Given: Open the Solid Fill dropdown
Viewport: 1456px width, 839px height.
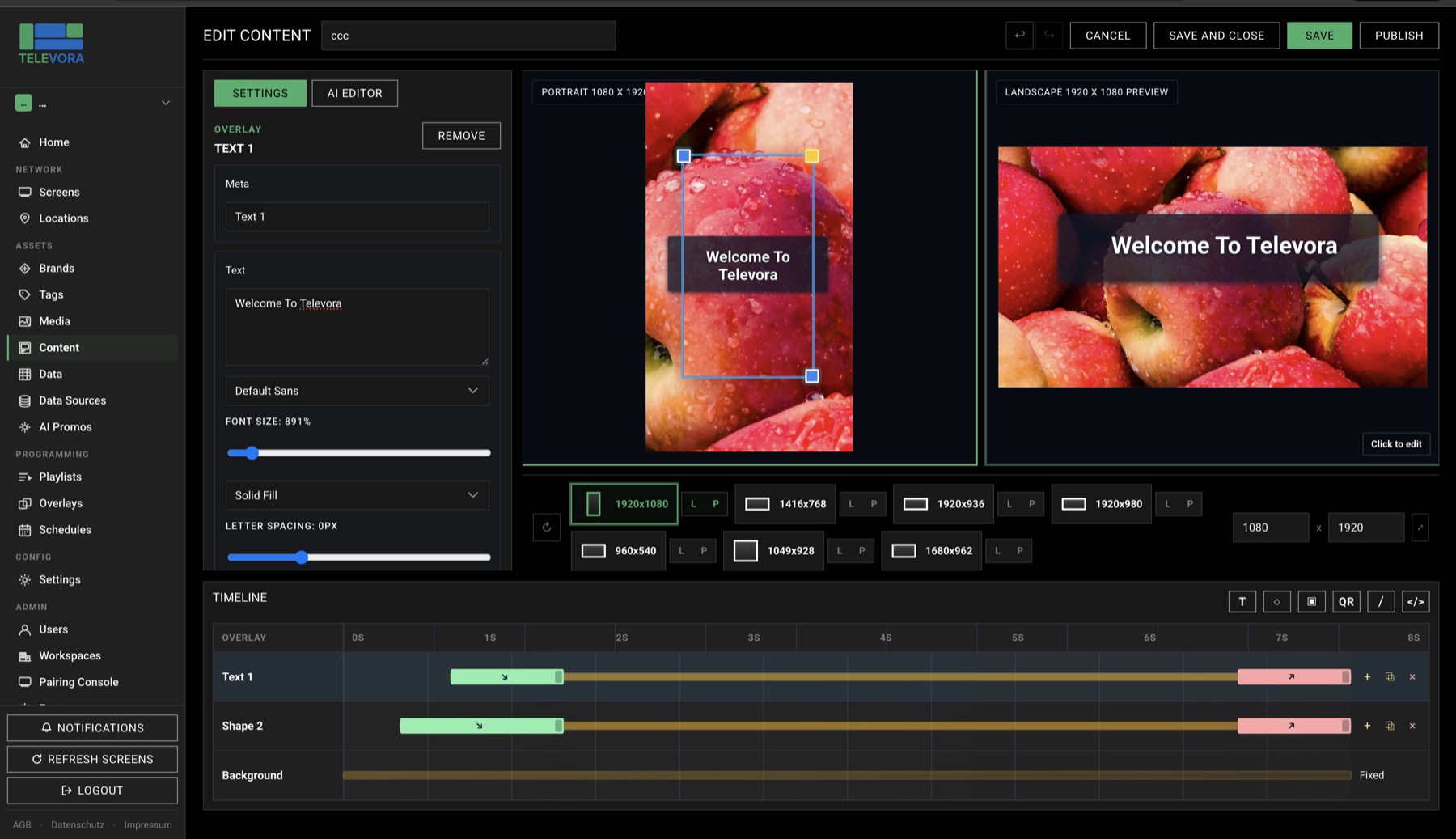Looking at the screenshot, I should pyautogui.click(x=357, y=495).
